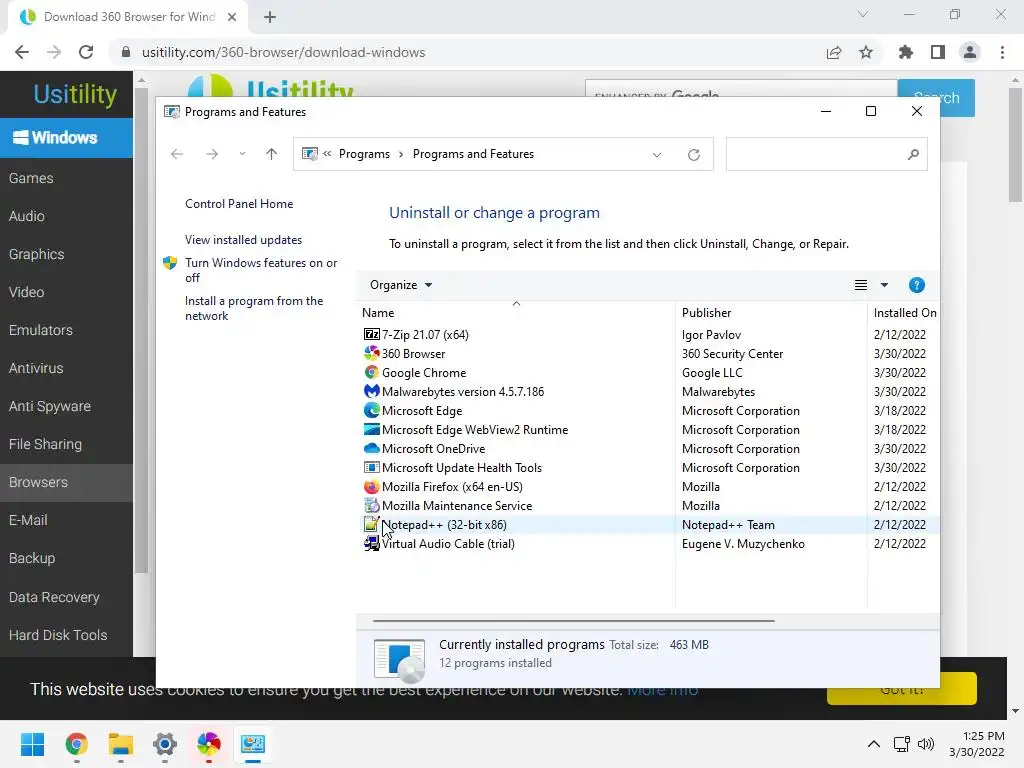Viewport: 1024px width, 768px height.
Task: Click the Malwarebytes program icon
Action: tap(372, 391)
